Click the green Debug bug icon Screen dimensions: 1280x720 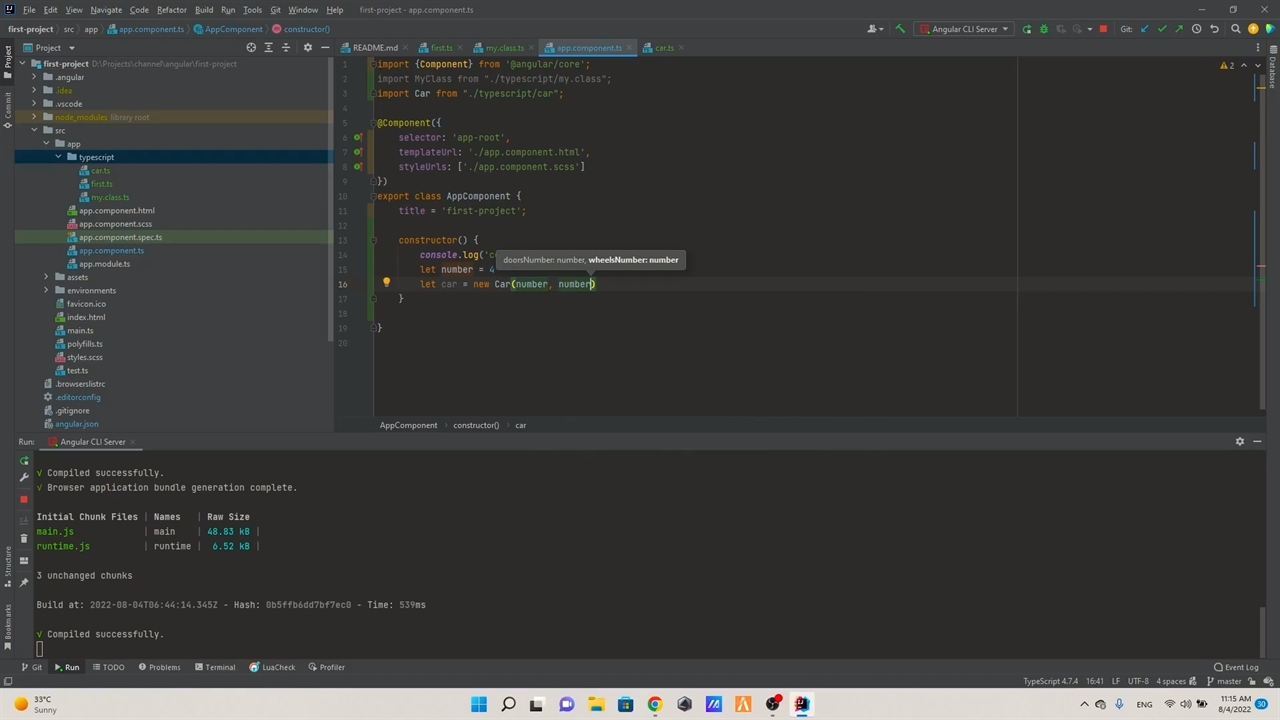point(1043,29)
